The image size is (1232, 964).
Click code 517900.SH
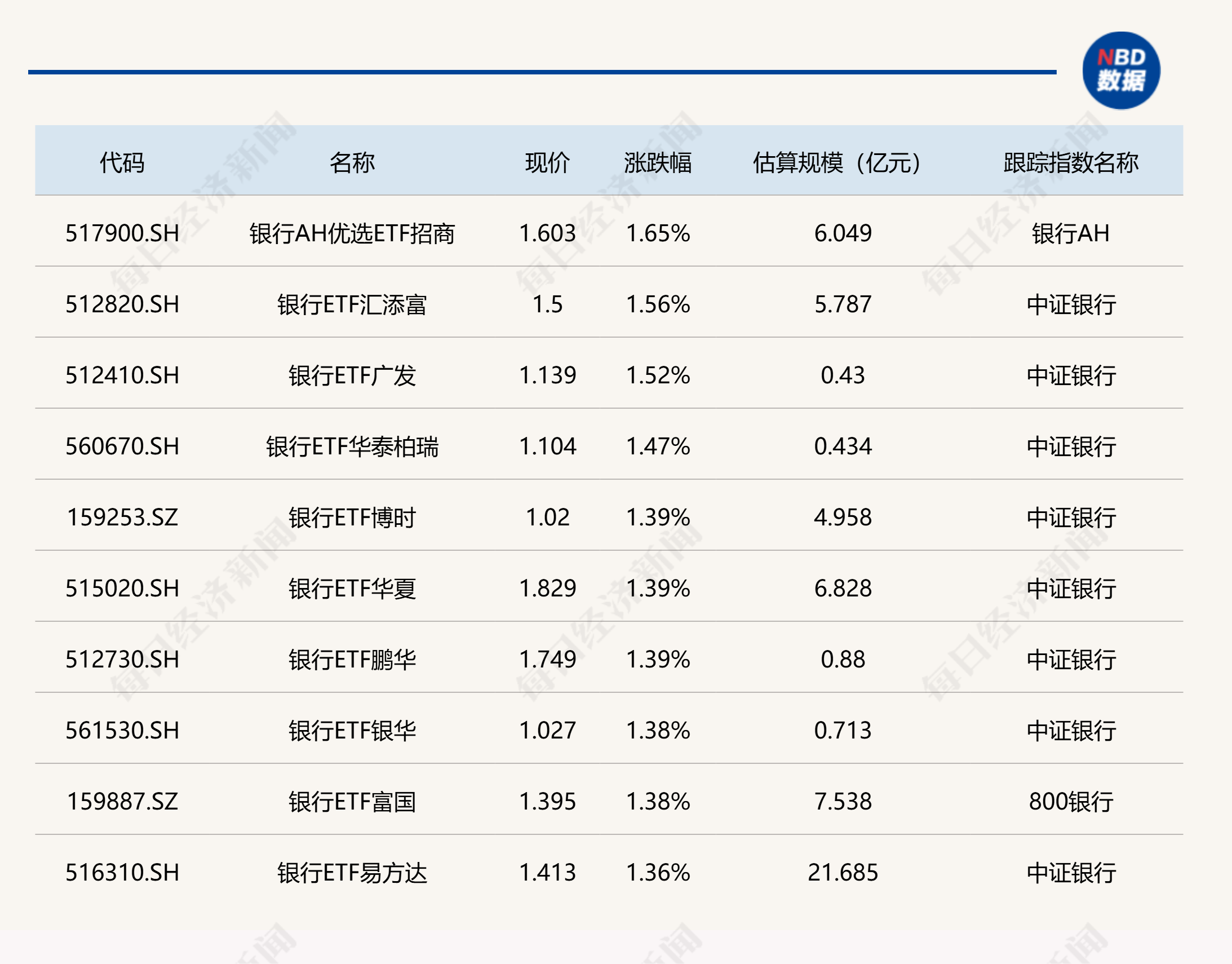tap(122, 233)
